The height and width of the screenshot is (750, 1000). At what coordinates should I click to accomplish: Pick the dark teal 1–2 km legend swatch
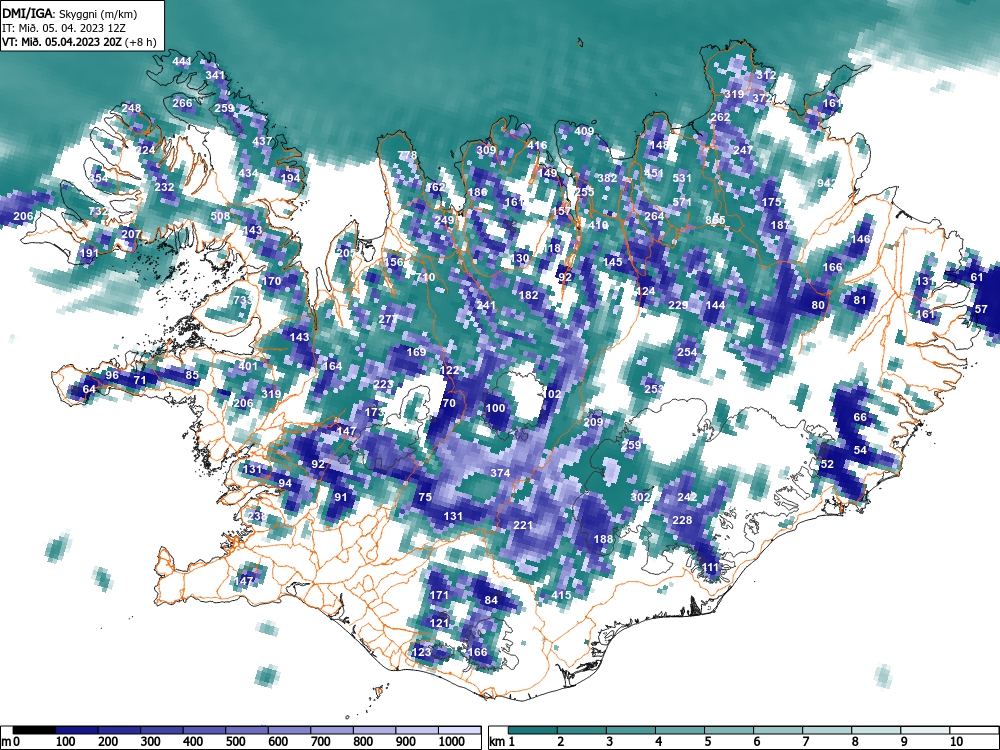pyautogui.click(x=533, y=730)
